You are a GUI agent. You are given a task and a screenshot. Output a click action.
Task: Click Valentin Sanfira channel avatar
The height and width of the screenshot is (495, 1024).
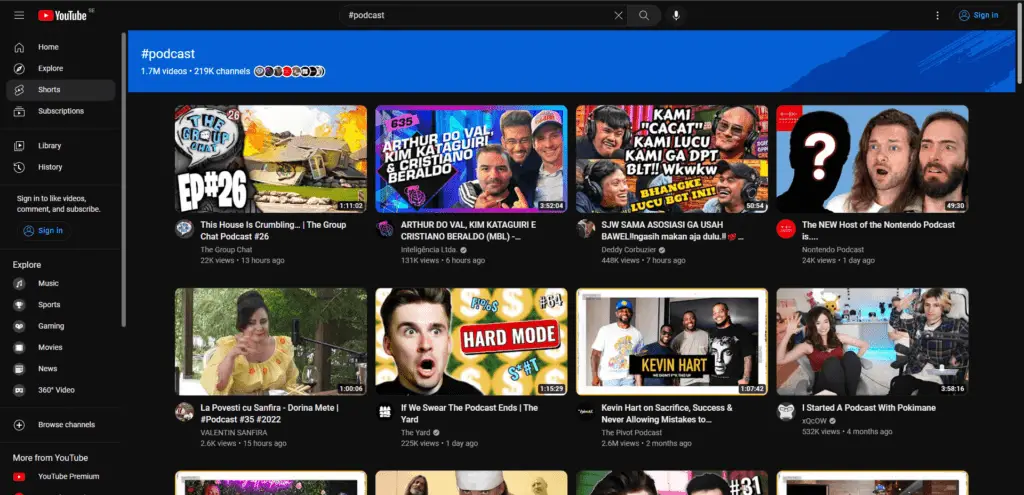point(184,411)
